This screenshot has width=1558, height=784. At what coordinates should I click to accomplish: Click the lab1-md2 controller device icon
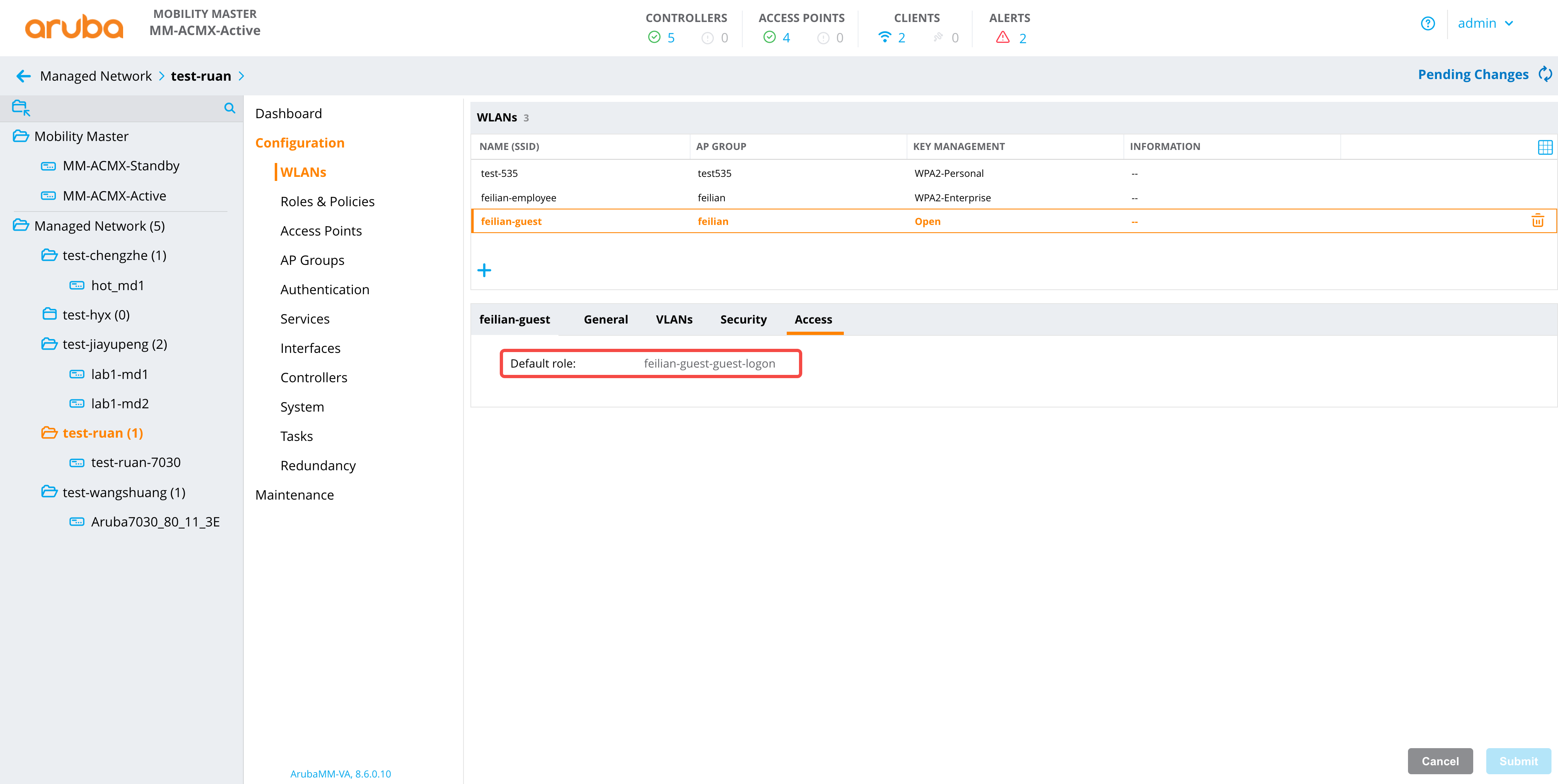tap(77, 403)
